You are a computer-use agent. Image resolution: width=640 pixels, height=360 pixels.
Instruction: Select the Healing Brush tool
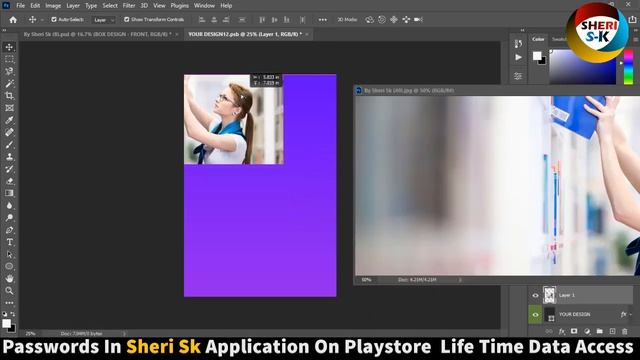click(9, 132)
